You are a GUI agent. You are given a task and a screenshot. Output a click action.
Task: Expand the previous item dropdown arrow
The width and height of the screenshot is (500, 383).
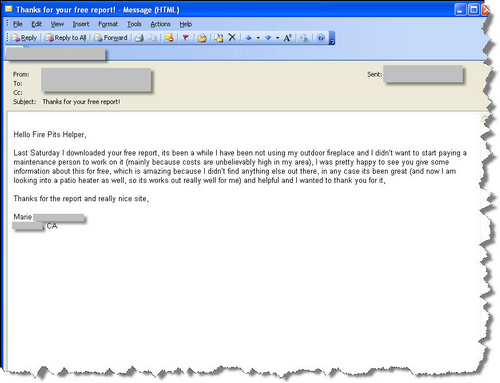258,38
